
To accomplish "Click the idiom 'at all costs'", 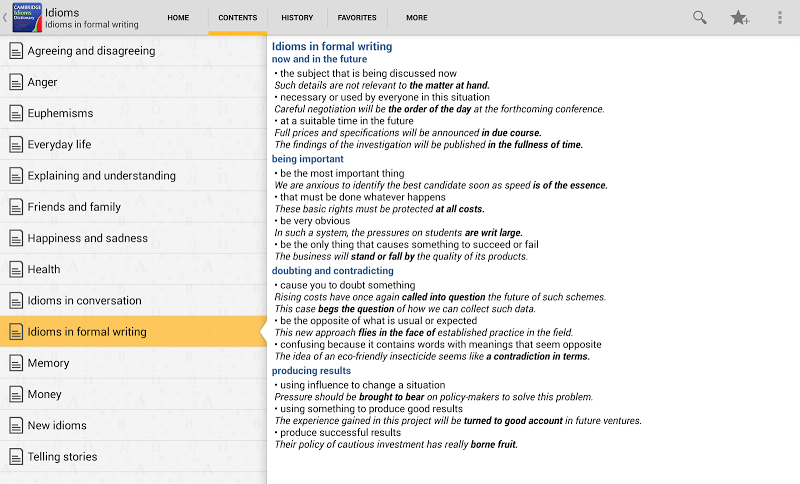I will point(460,209).
